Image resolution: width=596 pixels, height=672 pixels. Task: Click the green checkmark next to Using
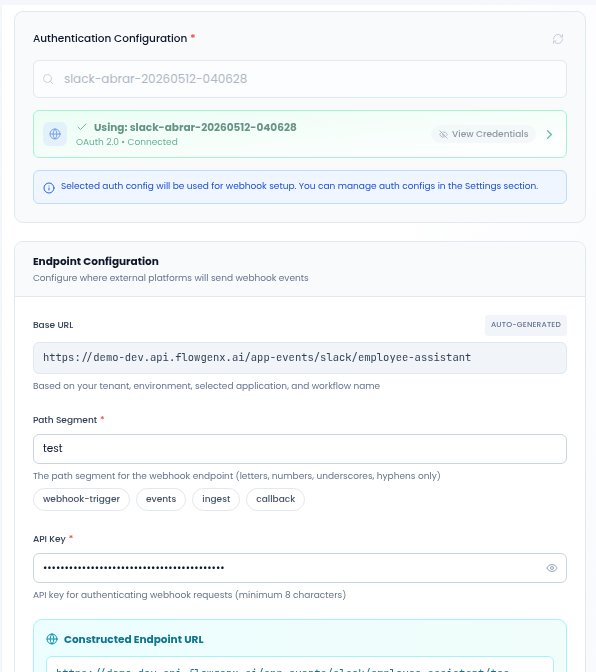82,127
